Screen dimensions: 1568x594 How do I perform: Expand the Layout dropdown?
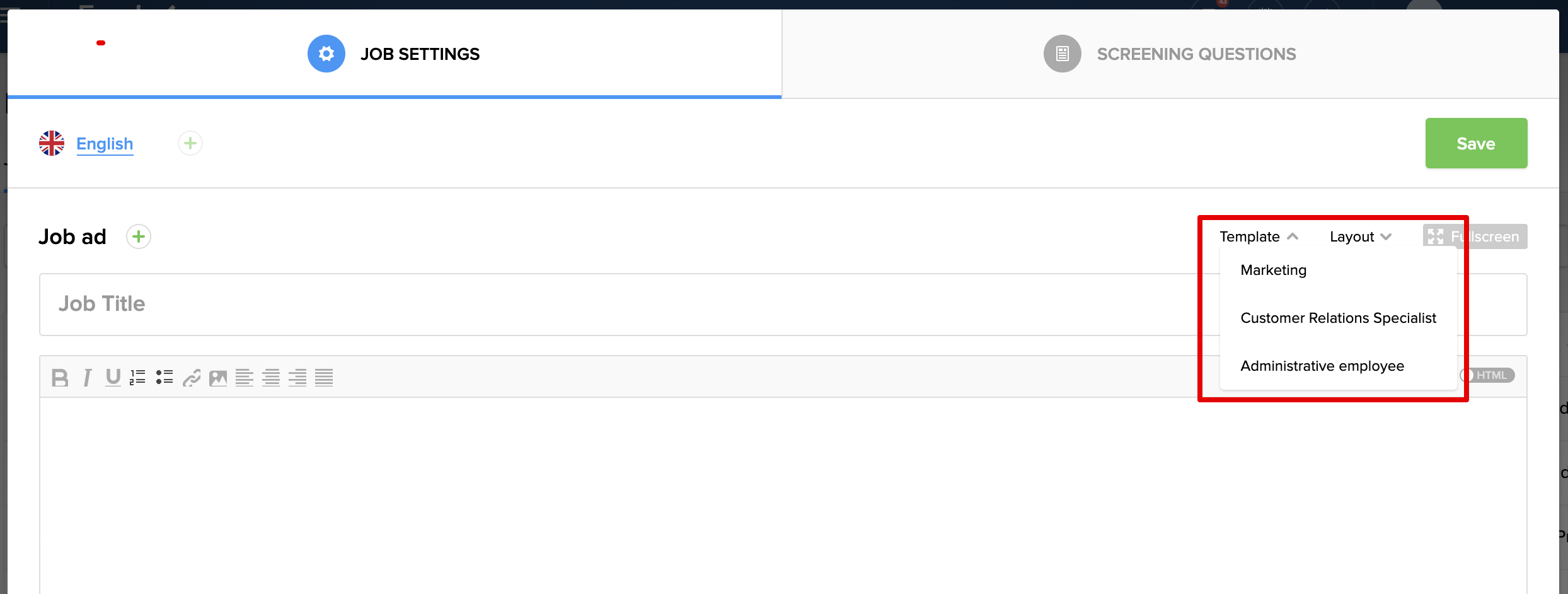pyautogui.click(x=1360, y=236)
